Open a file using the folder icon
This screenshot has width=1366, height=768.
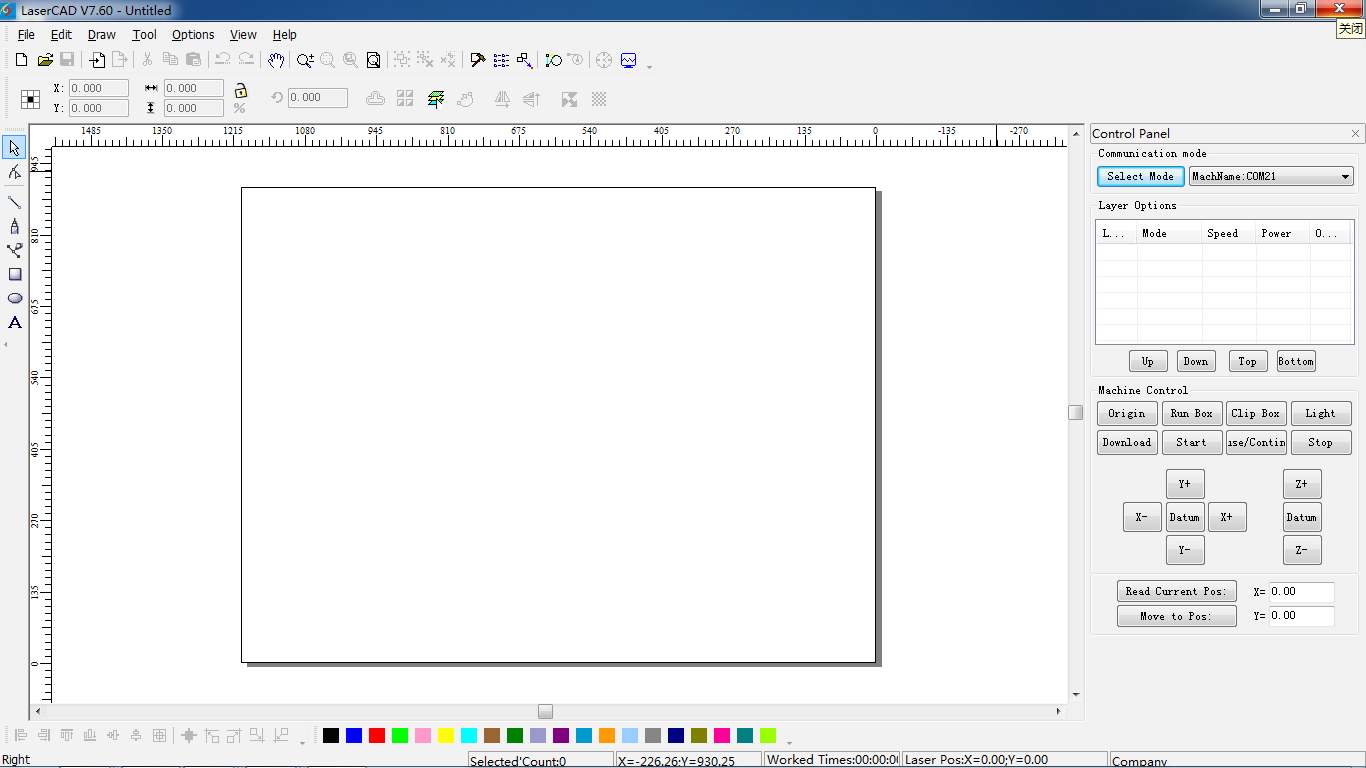[45, 60]
